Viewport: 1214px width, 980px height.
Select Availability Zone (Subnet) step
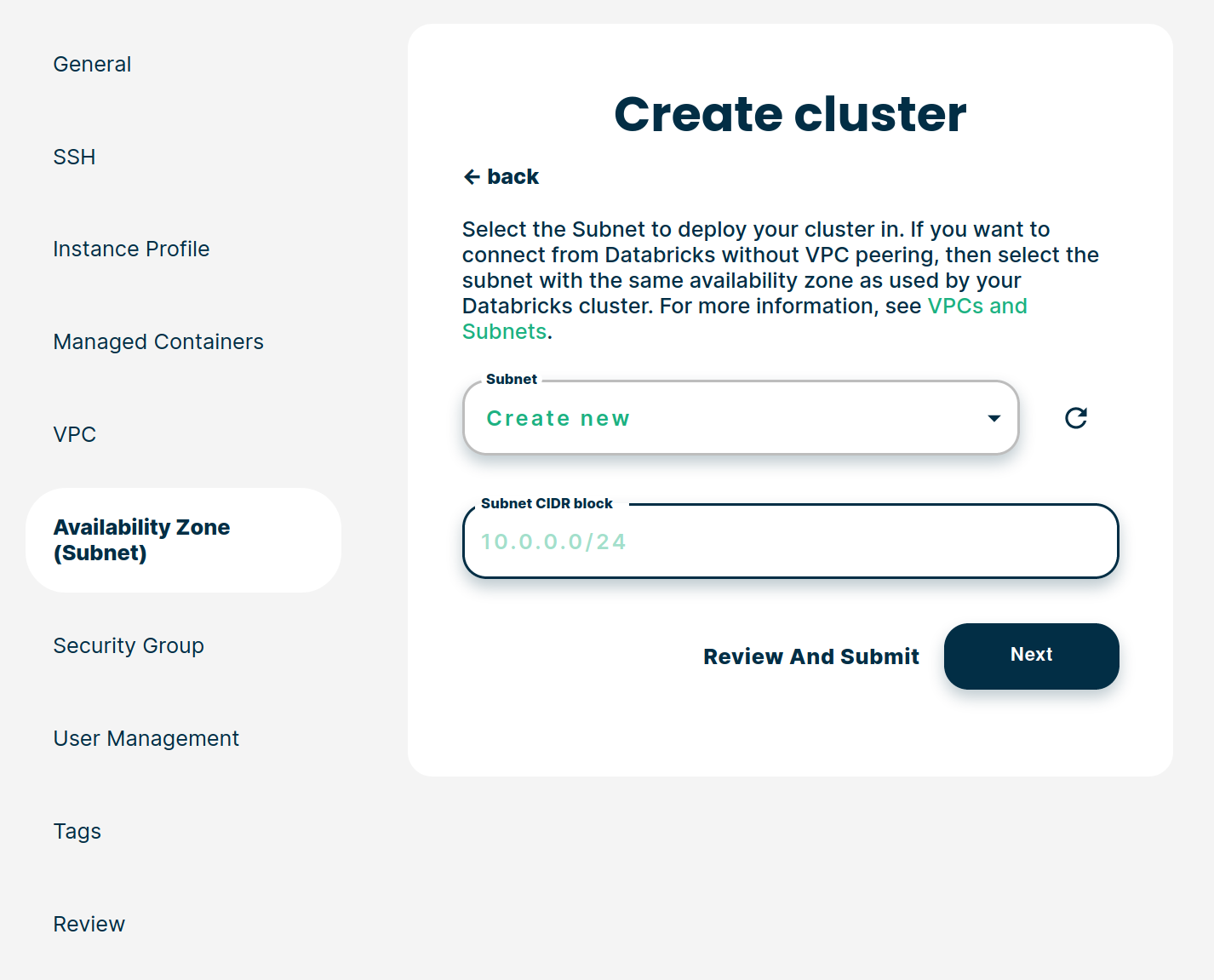[x=141, y=540]
